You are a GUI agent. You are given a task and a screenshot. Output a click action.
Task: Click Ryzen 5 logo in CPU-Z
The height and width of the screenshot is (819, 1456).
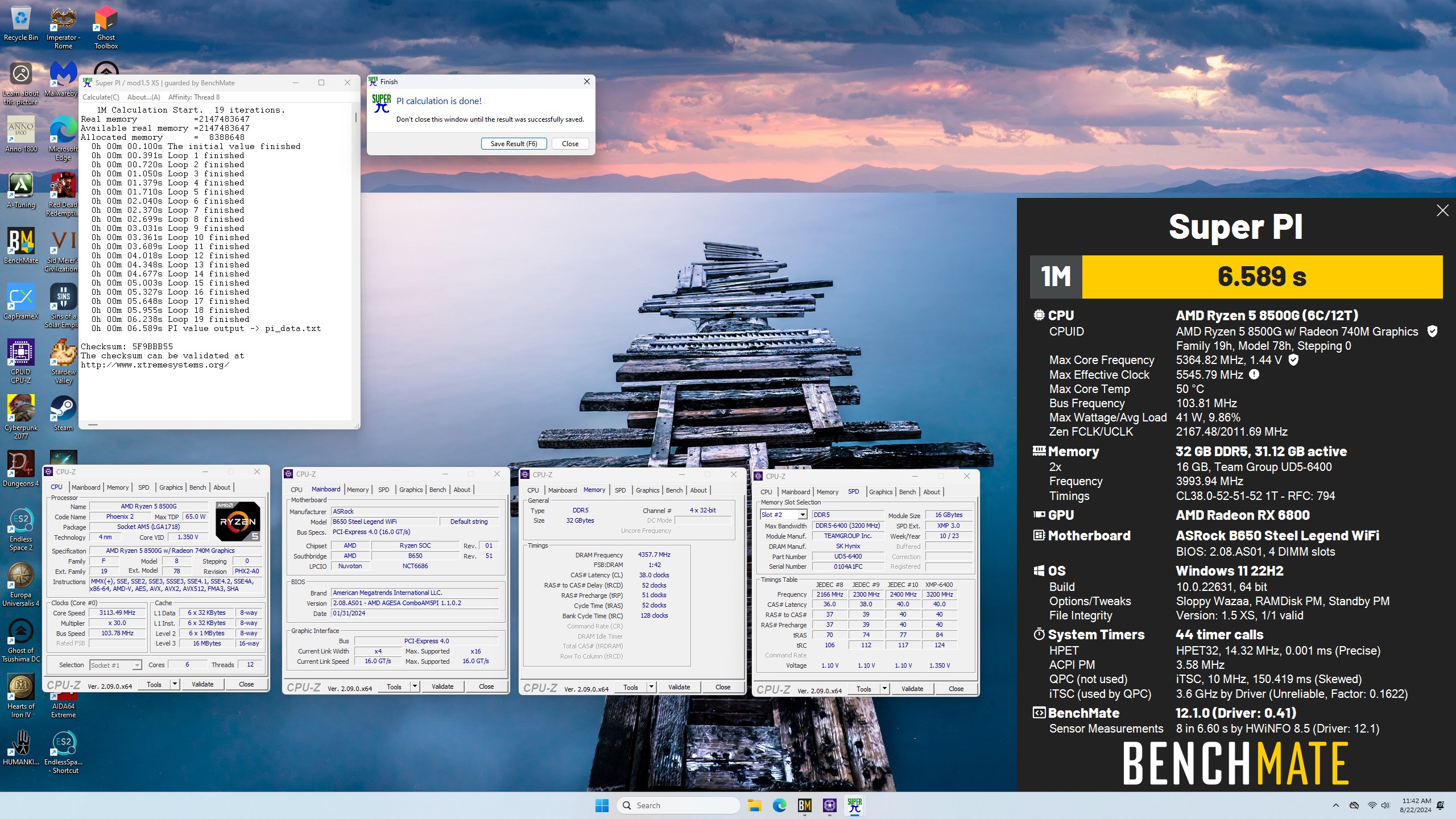(x=238, y=521)
